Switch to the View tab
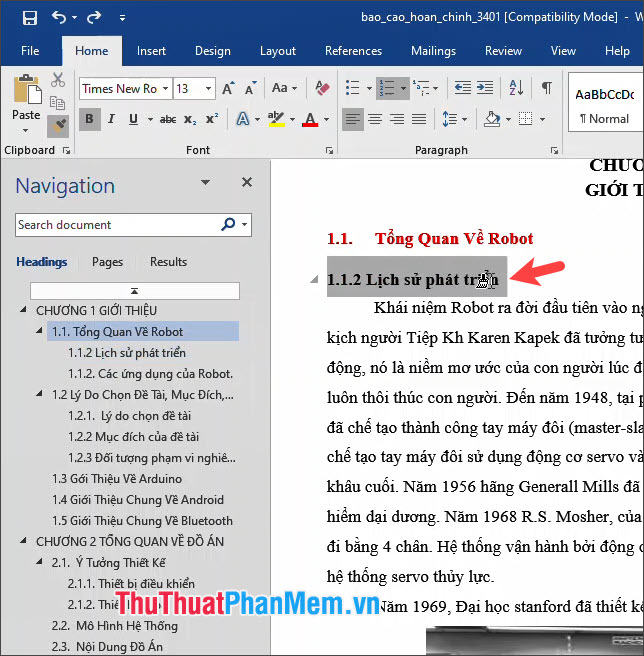 pyautogui.click(x=563, y=51)
